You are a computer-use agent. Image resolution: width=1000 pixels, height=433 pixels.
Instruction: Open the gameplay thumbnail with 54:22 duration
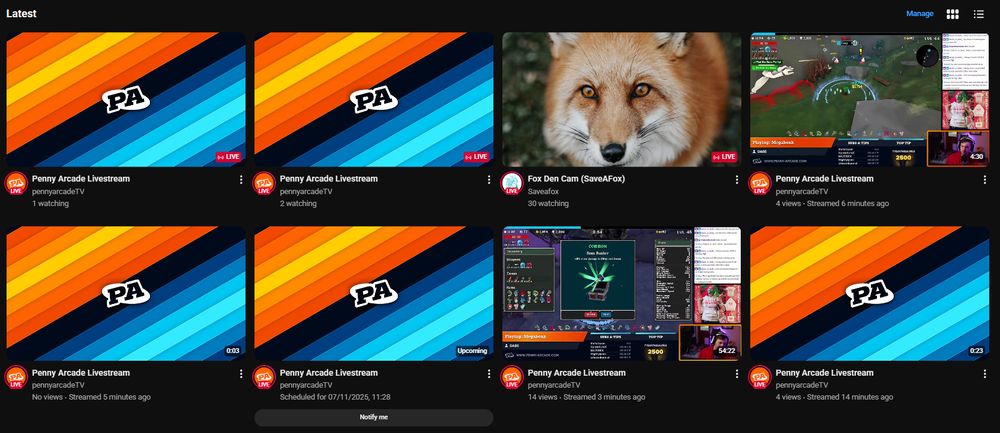coord(622,293)
